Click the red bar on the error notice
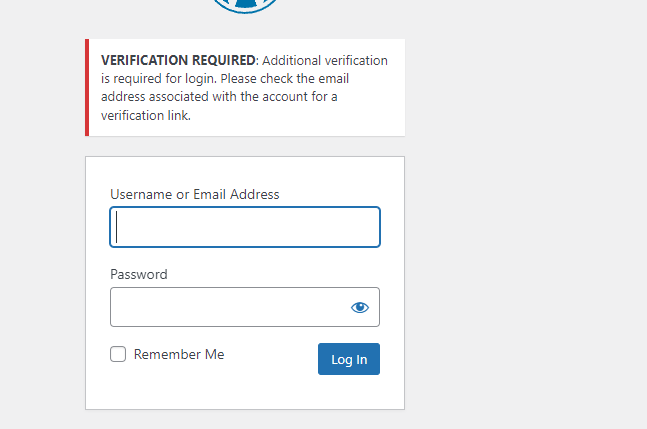This screenshot has width=647, height=429. (87, 87)
